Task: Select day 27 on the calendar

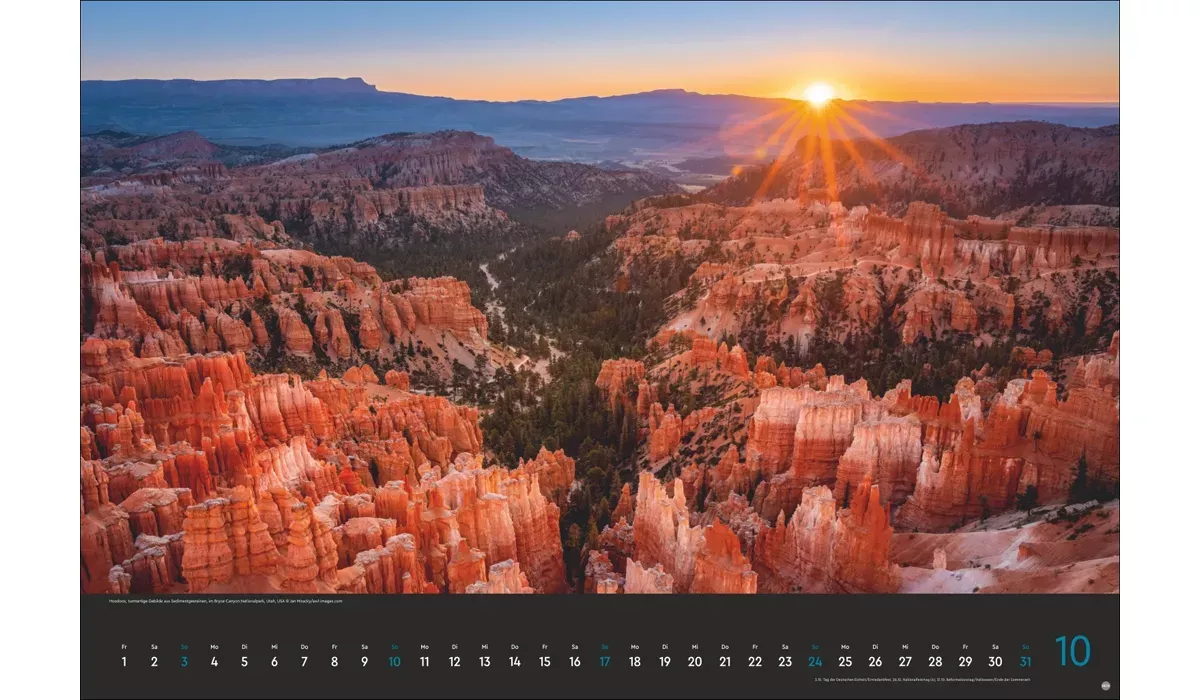Action: tap(905, 662)
